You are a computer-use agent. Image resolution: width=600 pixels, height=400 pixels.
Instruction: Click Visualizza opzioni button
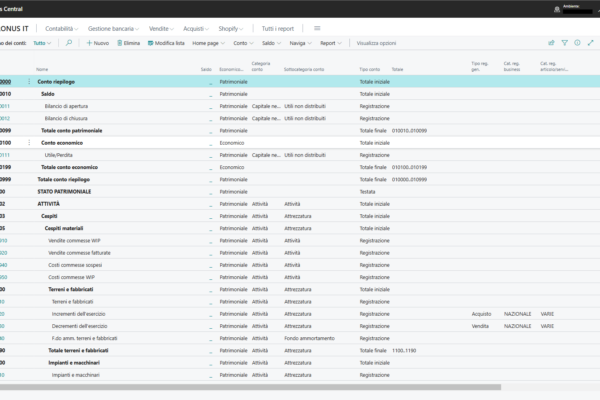376,43
